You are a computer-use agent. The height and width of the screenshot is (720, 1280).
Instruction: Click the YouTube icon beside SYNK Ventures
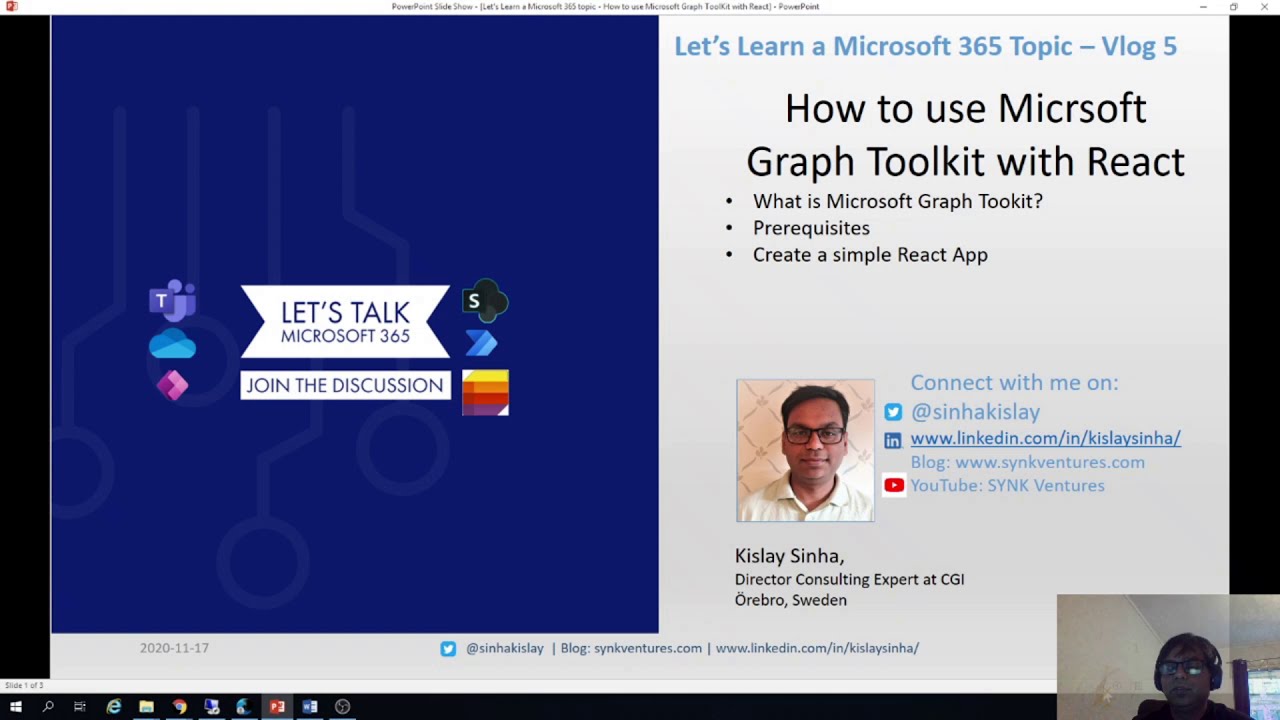click(x=894, y=485)
